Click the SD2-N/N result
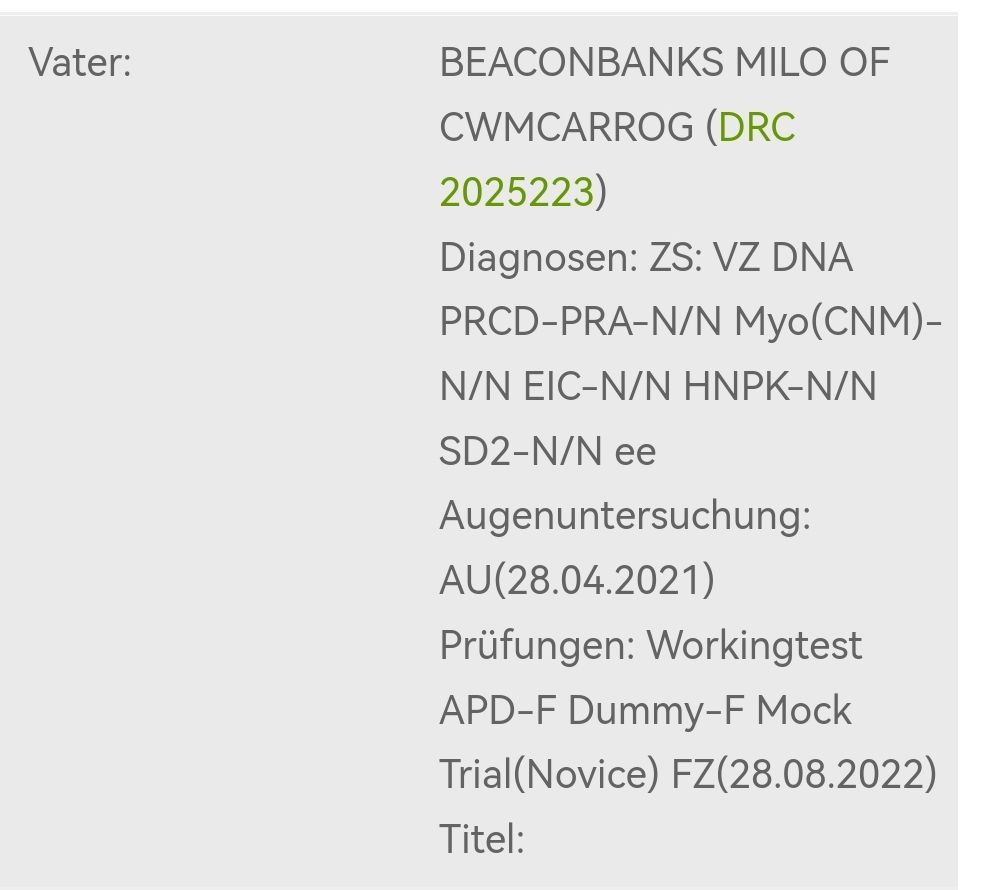 [x=520, y=452]
